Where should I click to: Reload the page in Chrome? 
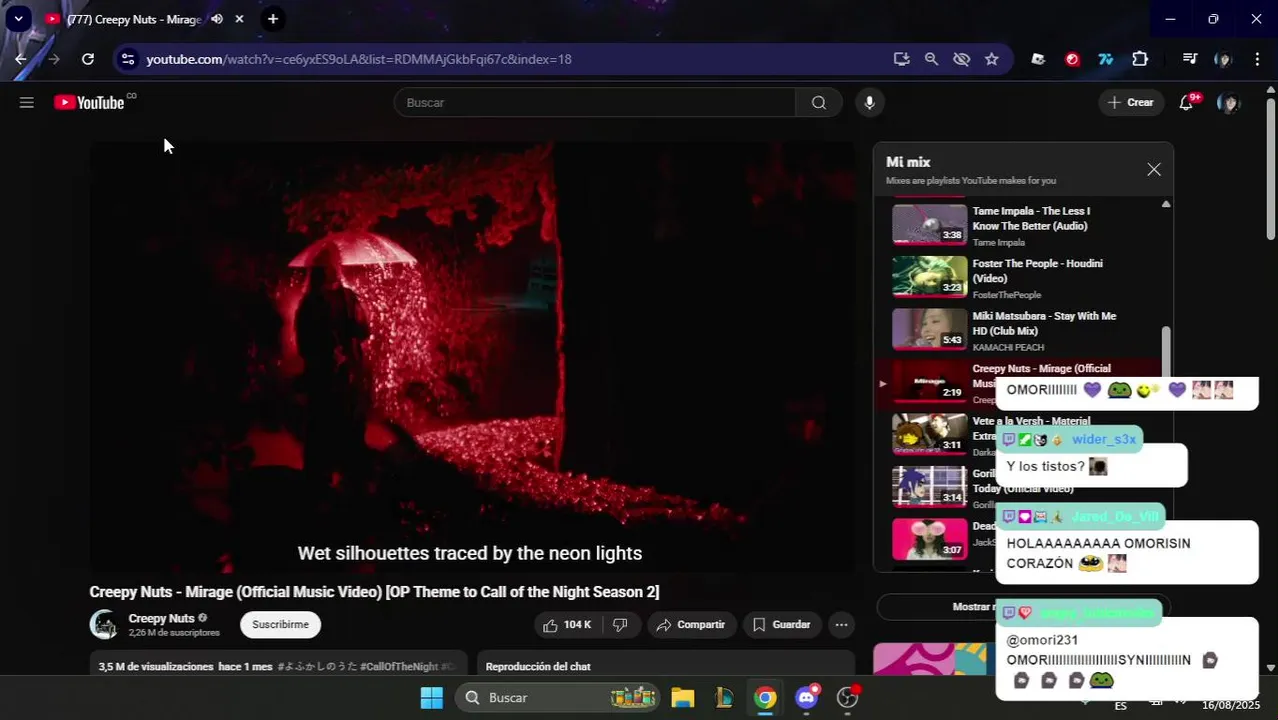tap(88, 59)
